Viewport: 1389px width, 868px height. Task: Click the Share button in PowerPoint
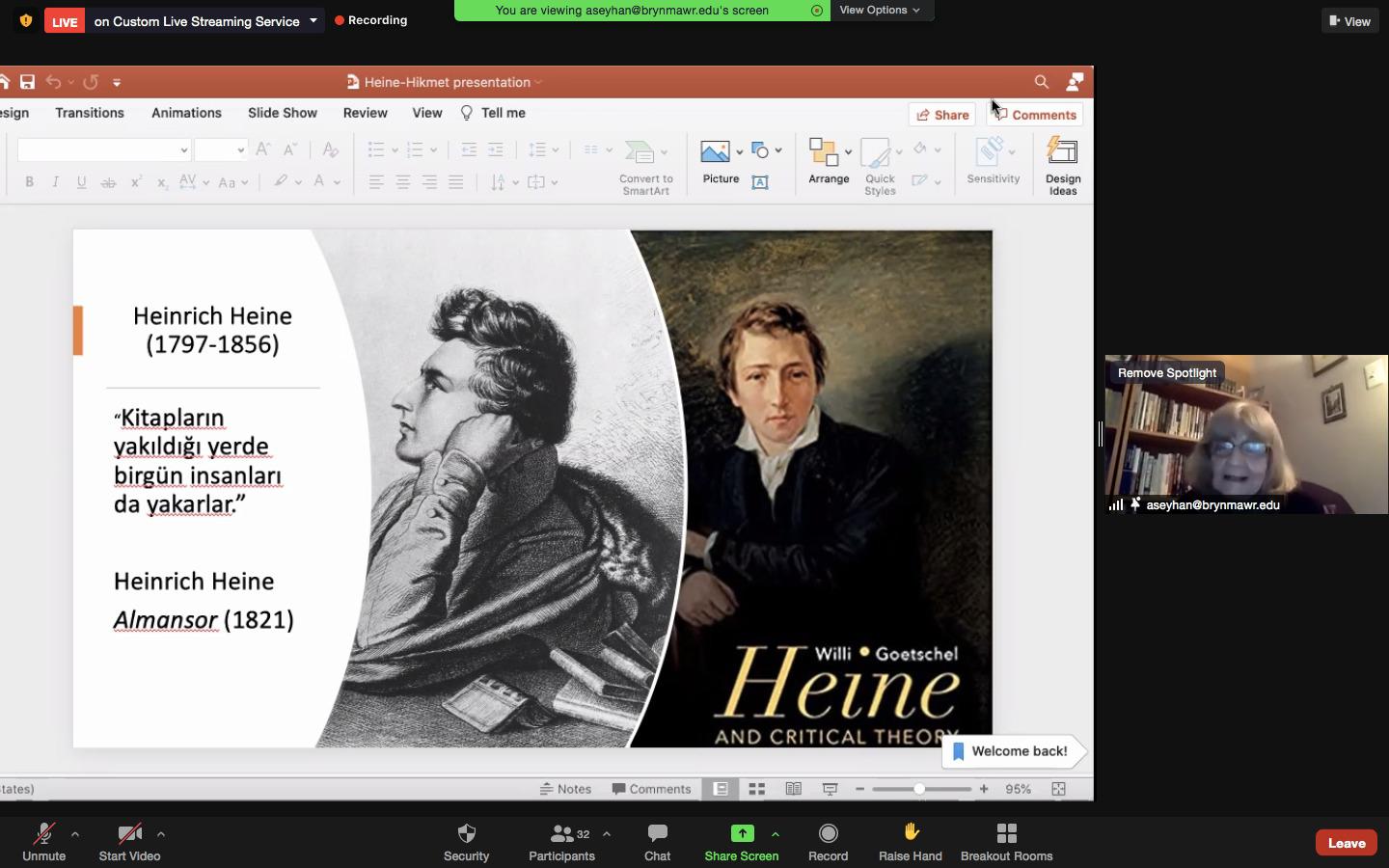pos(942,115)
